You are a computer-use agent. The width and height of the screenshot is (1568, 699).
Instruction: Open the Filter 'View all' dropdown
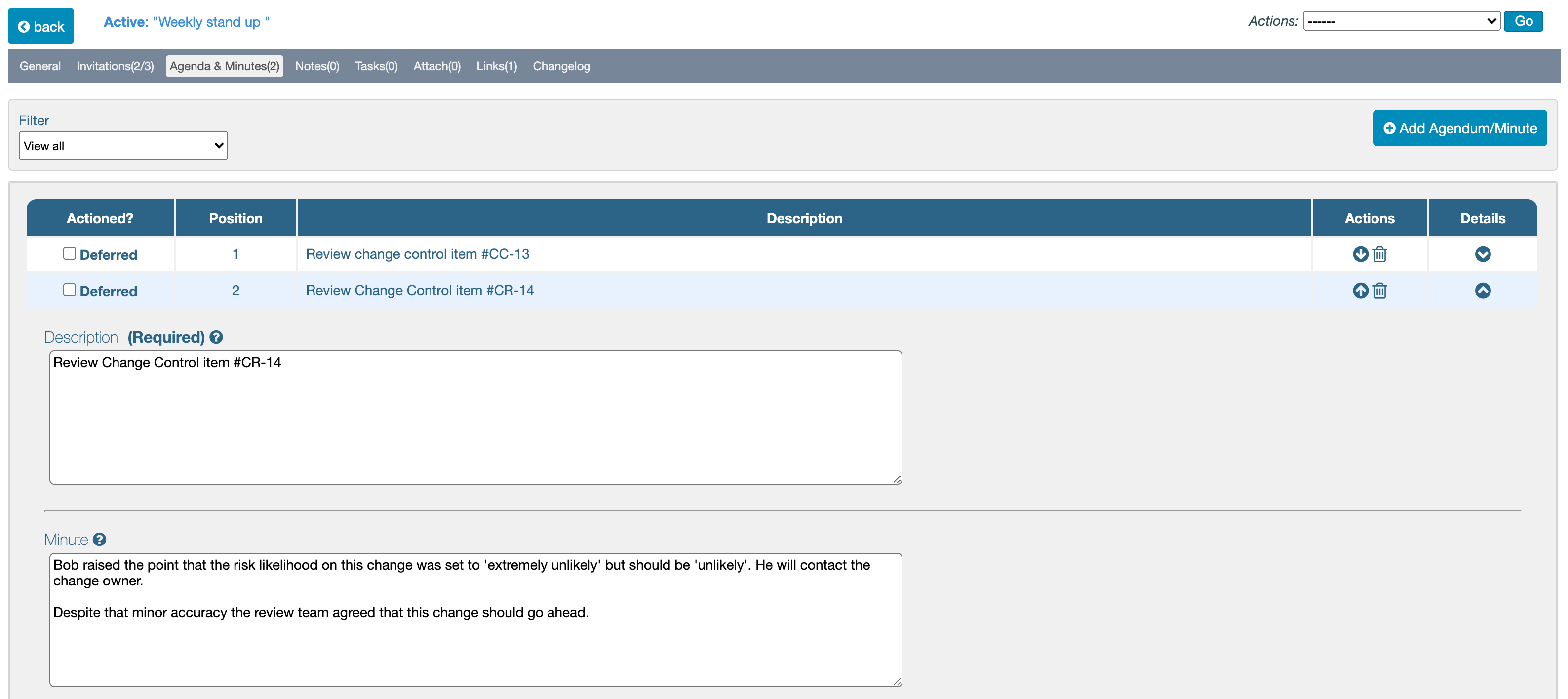pyautogui.click(x=123, y=146)
